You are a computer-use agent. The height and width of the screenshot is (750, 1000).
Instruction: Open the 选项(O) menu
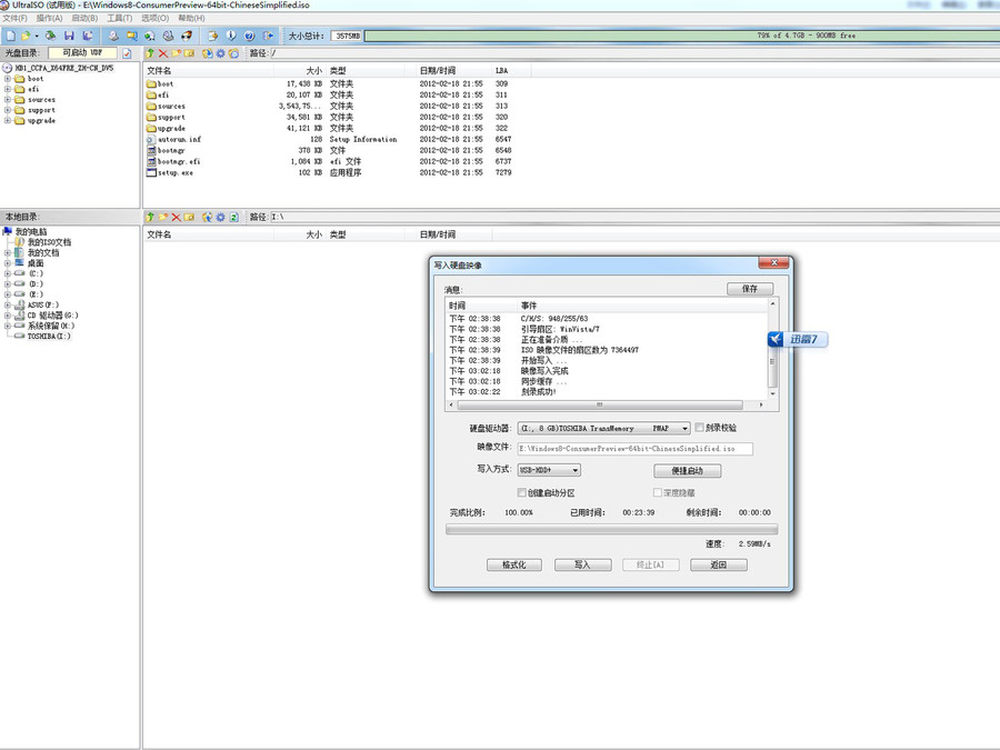(155, 18)
